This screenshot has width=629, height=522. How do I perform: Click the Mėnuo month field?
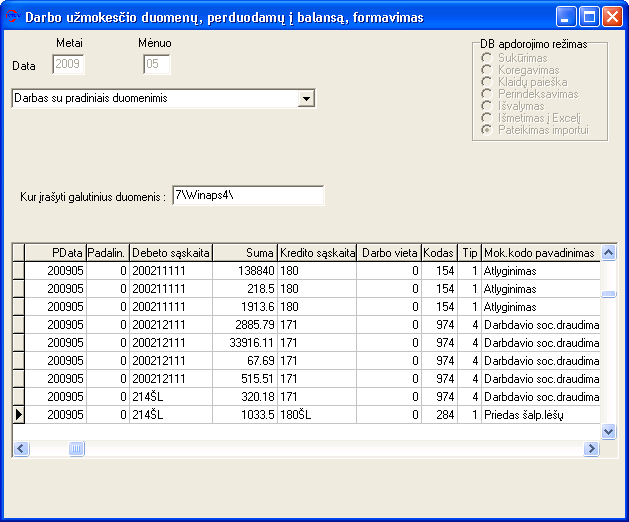(157, 64)
